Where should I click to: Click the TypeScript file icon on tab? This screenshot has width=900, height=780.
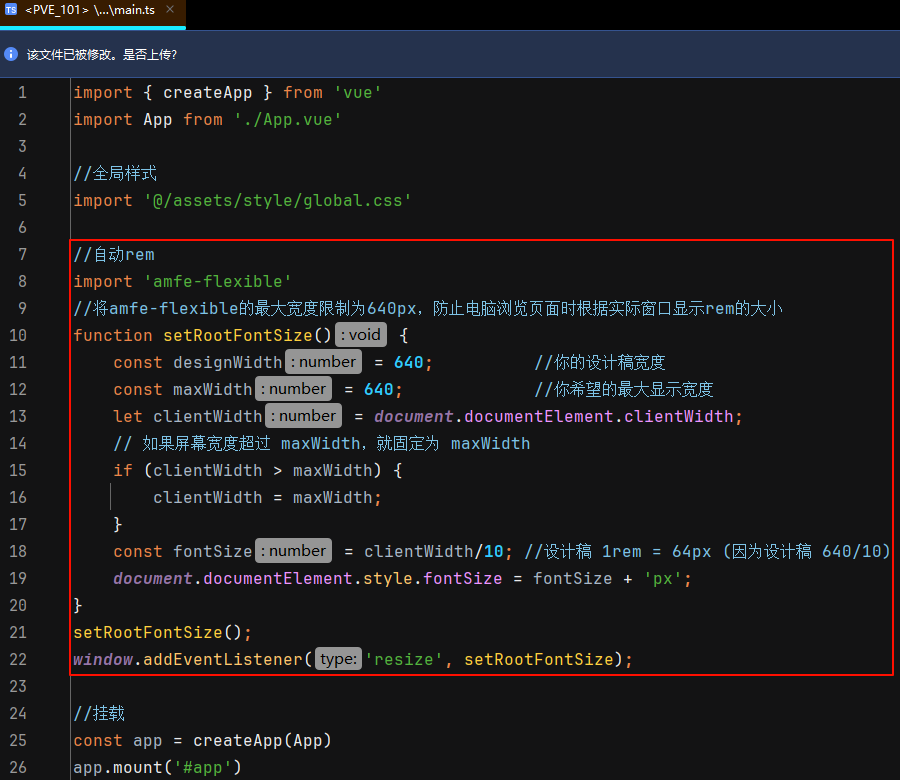coord(11,10)
